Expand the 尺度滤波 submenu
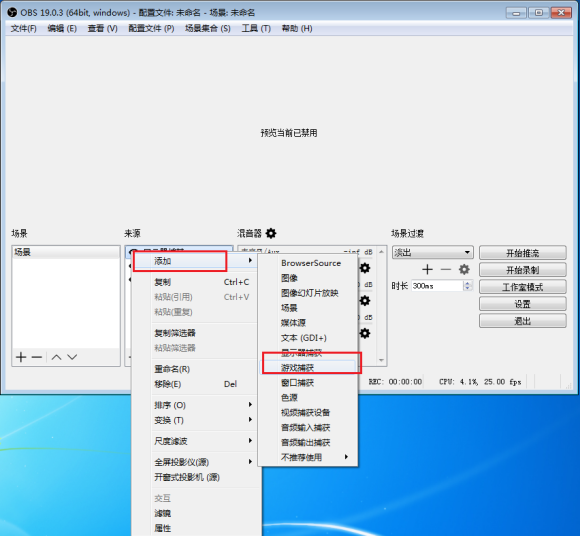This screenshot has width=580, height=536. (x=195, y=441)
